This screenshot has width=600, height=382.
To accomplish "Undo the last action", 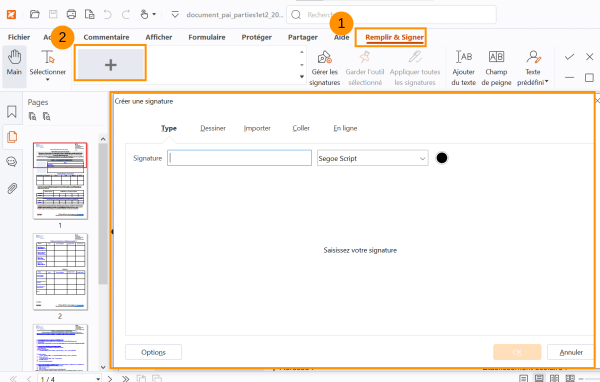I will [108, 15].
